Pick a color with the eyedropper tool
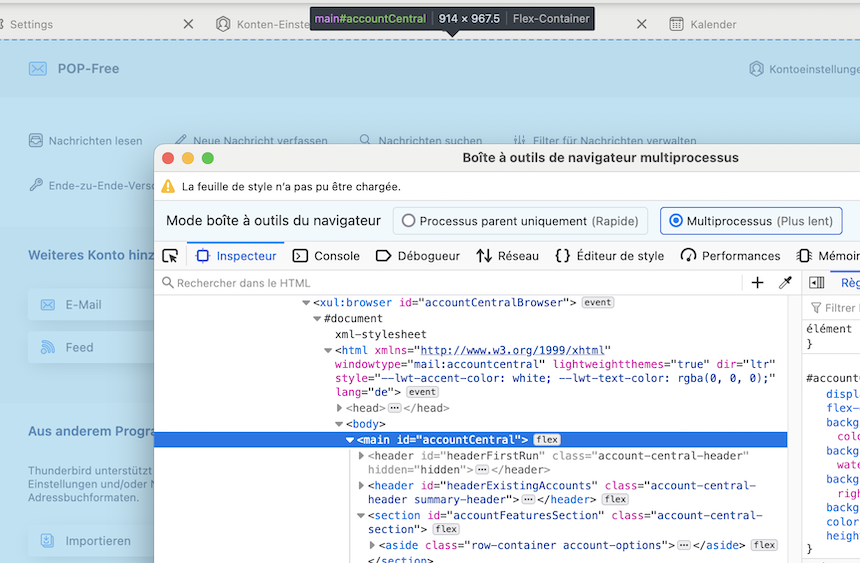The width and height of the screenshot is (860, 563). click(785, 283)
